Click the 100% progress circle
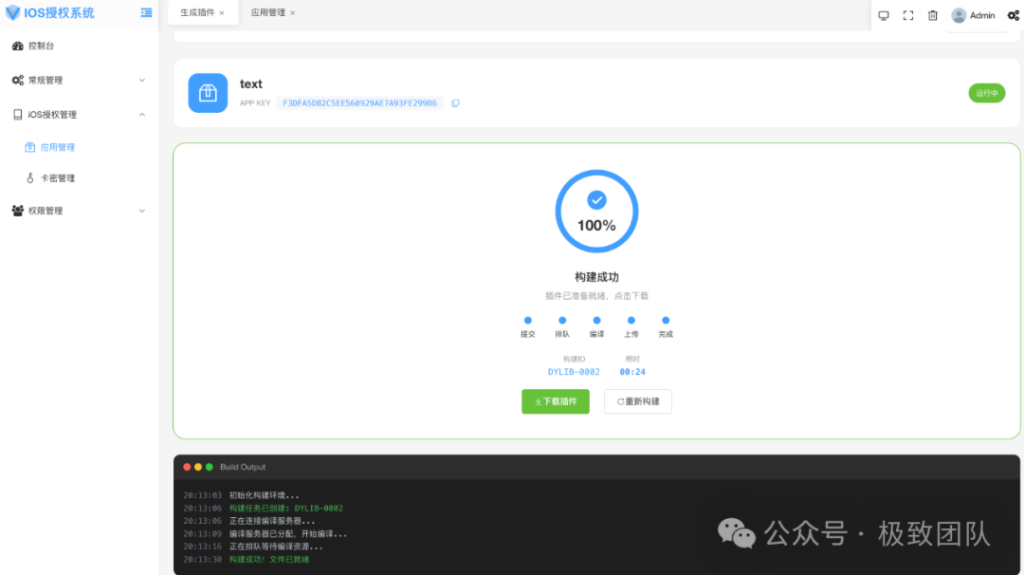 point(596,211)
